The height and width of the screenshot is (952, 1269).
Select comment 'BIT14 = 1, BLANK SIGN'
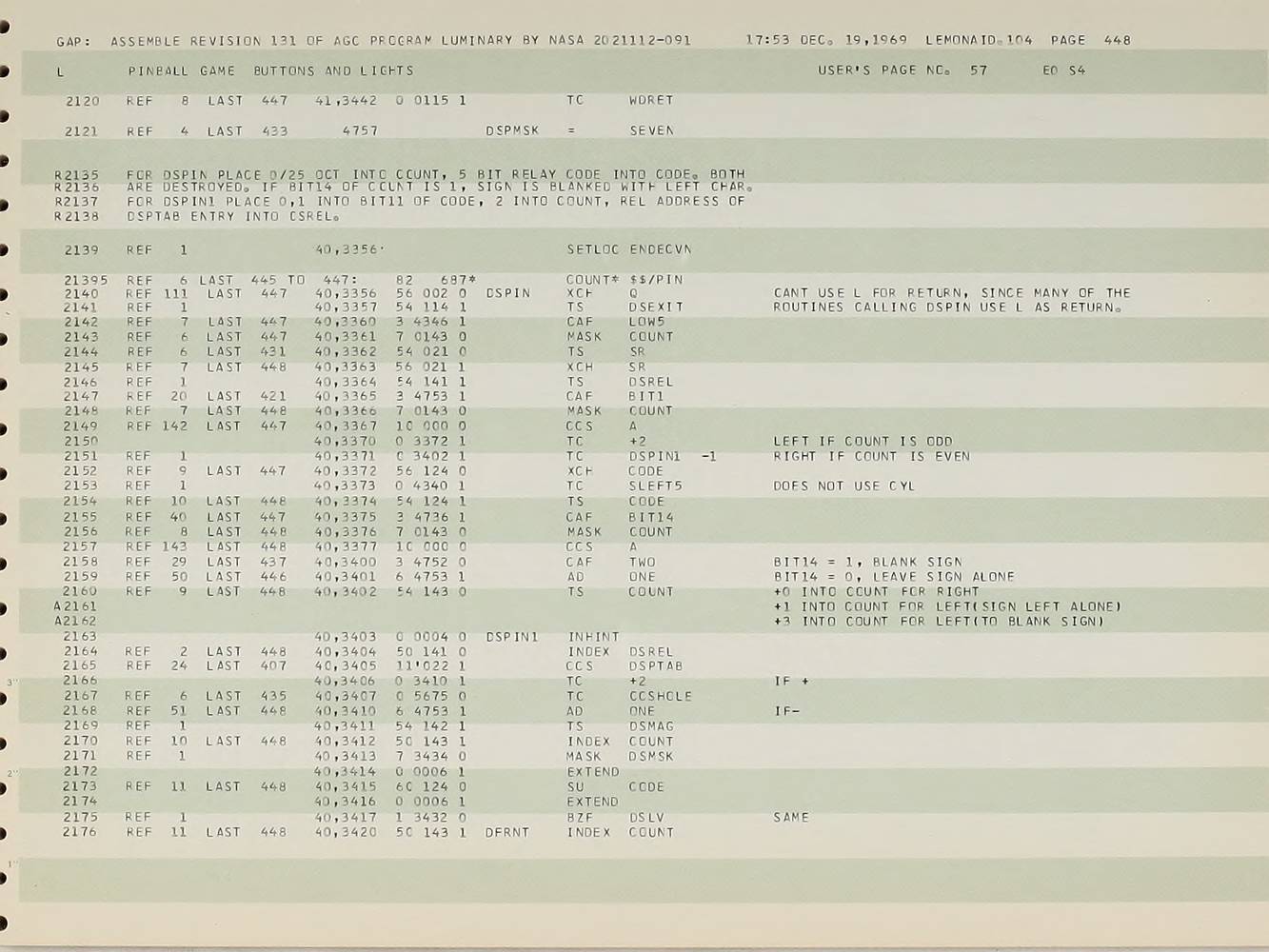point(867,562)
